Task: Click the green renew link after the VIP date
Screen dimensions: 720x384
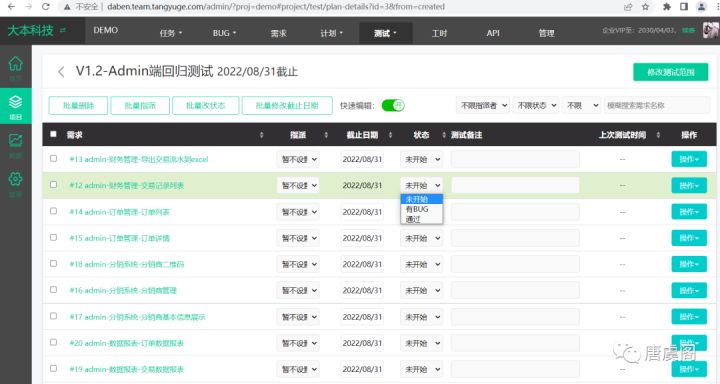Action: point(688,30)
